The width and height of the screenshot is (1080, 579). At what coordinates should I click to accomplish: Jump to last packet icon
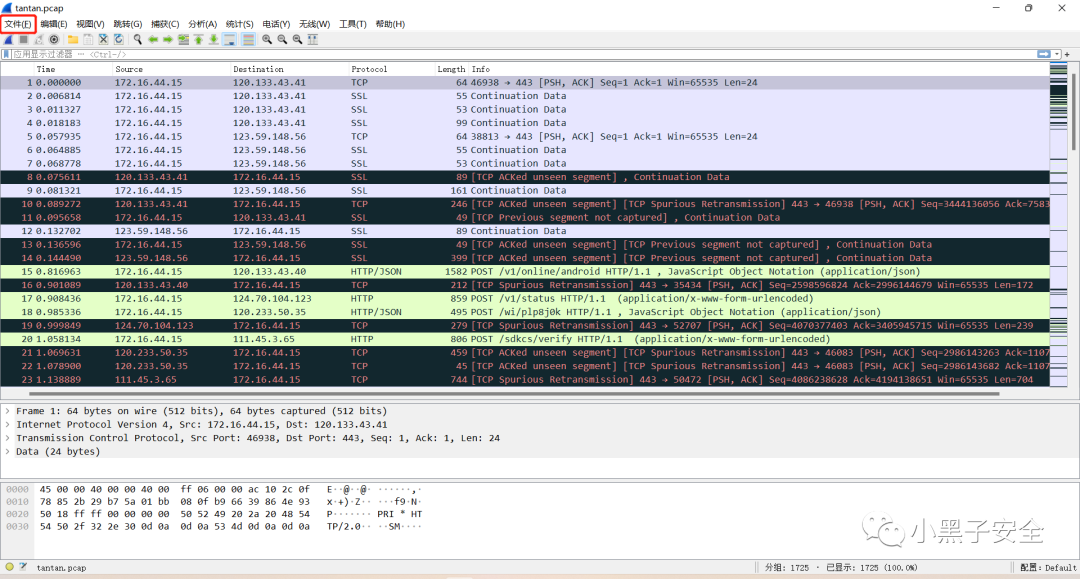click(214, 40)
